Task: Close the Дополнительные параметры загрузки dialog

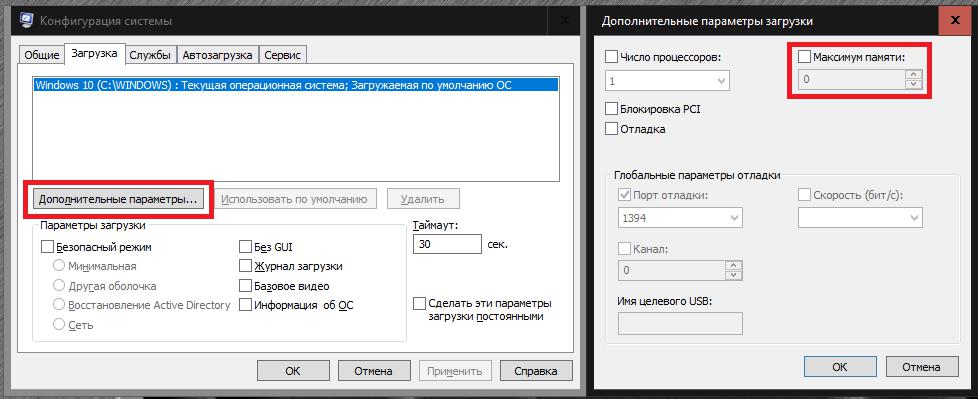Action: point(954,21)
